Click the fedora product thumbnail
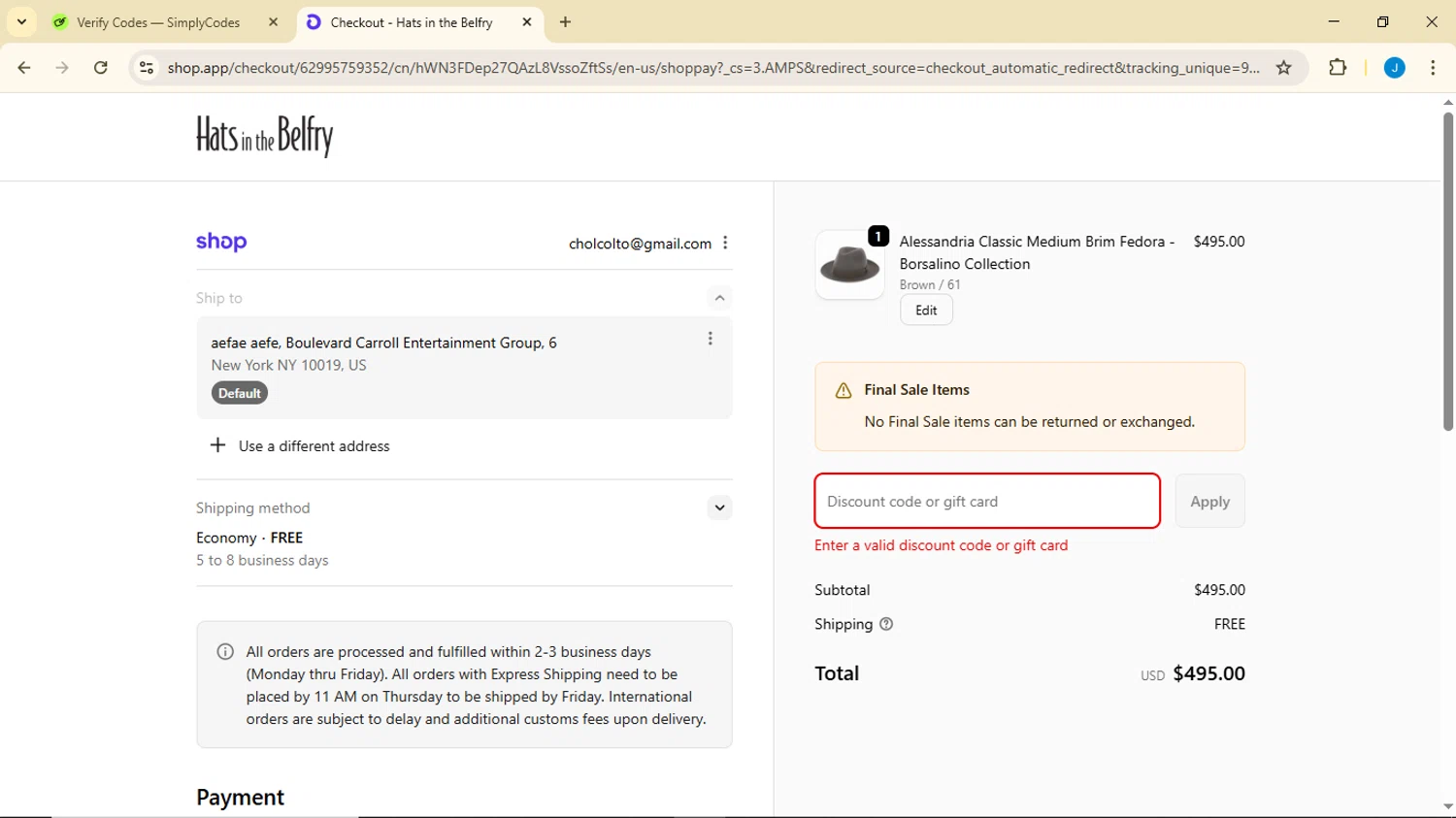The height and width of the screenshot is (818, 1456). click(849, 265)
